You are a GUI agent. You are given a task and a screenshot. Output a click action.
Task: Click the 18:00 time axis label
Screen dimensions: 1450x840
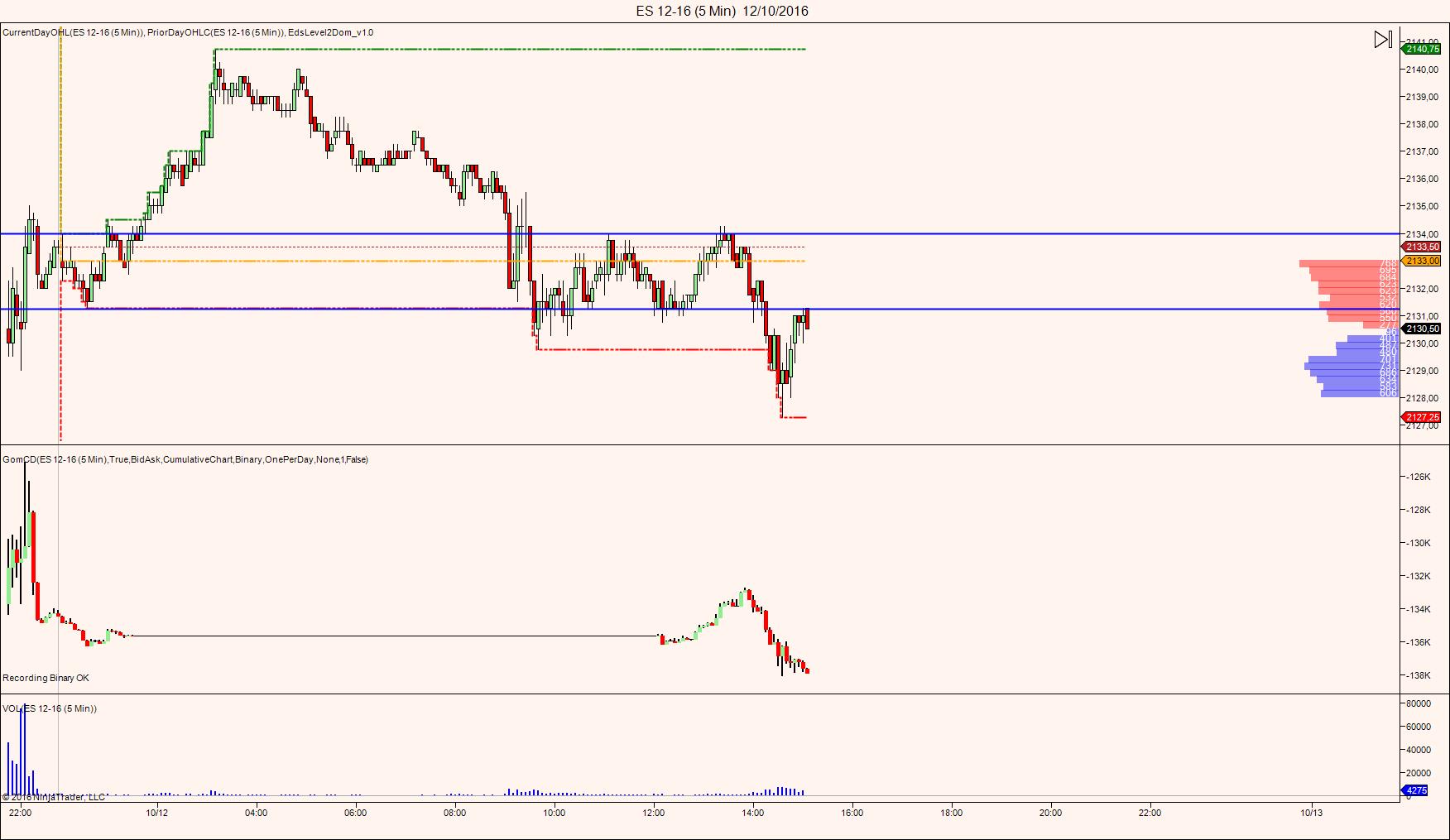[952, 813]
